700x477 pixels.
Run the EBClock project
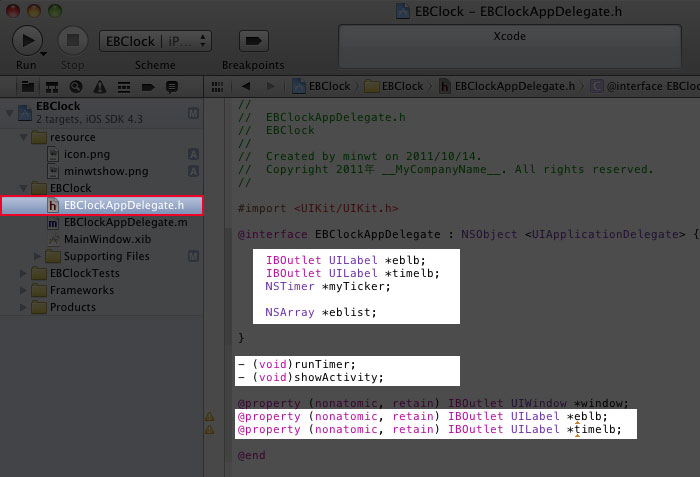(27, 41)
